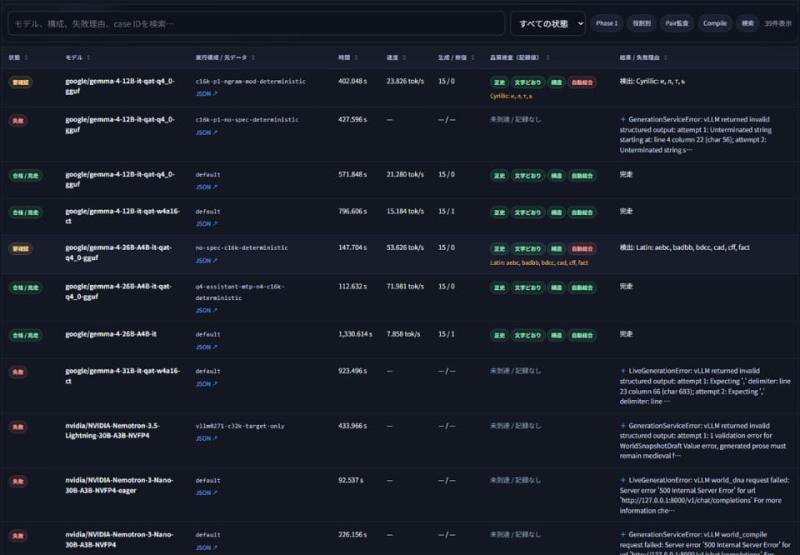Expand error details for Nemotron-3.5-Lightning row
The width and height of the screenshot is (800, 555).
tap(623, 425)
